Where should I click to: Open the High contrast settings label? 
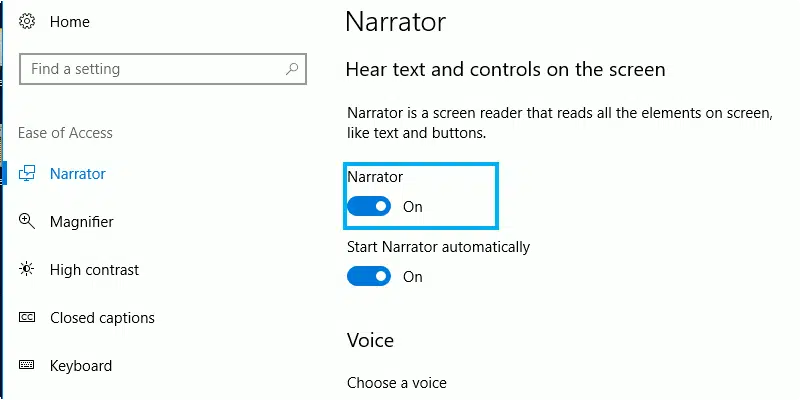click(x=94, y=270)
